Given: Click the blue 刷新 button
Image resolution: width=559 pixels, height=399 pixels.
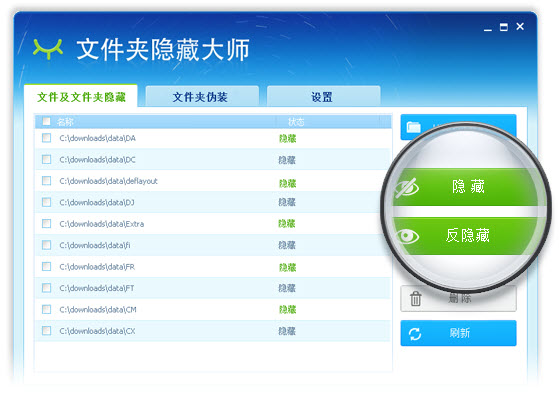Looking at the screenshot, I should 458,333.
